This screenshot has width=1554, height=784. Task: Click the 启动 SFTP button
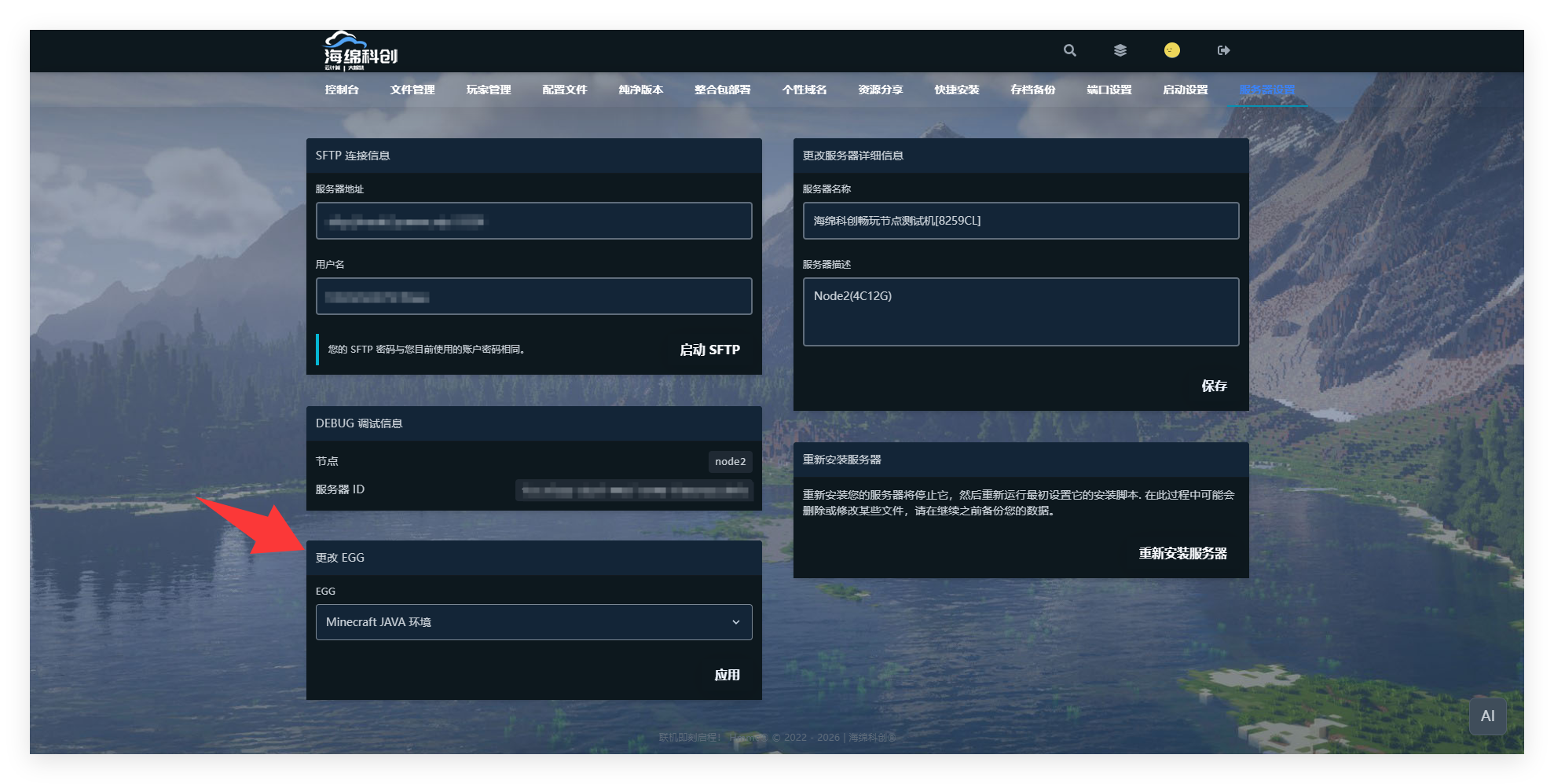pos(709,350)
